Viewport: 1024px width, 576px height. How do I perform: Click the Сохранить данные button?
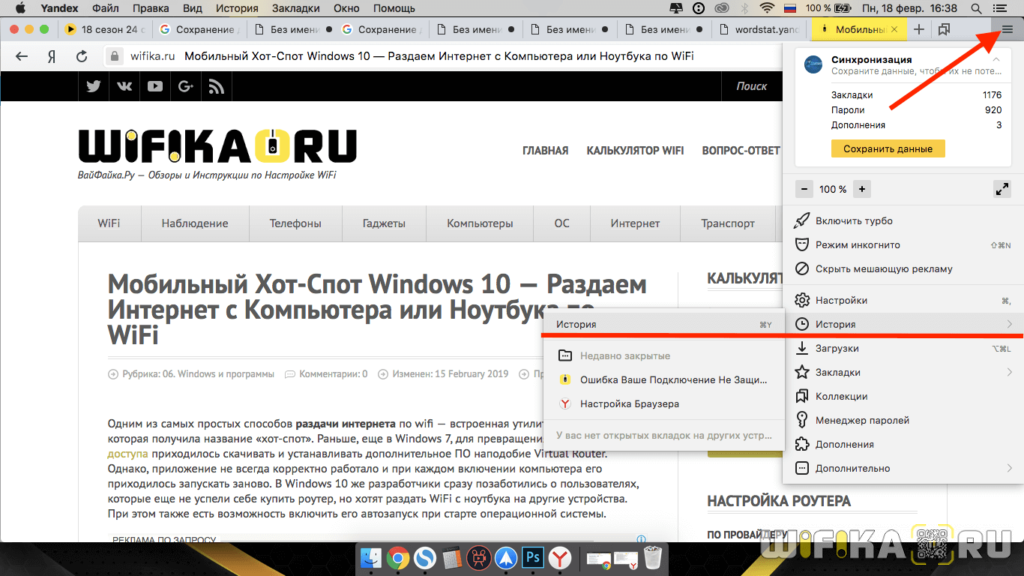click(888, 149)
